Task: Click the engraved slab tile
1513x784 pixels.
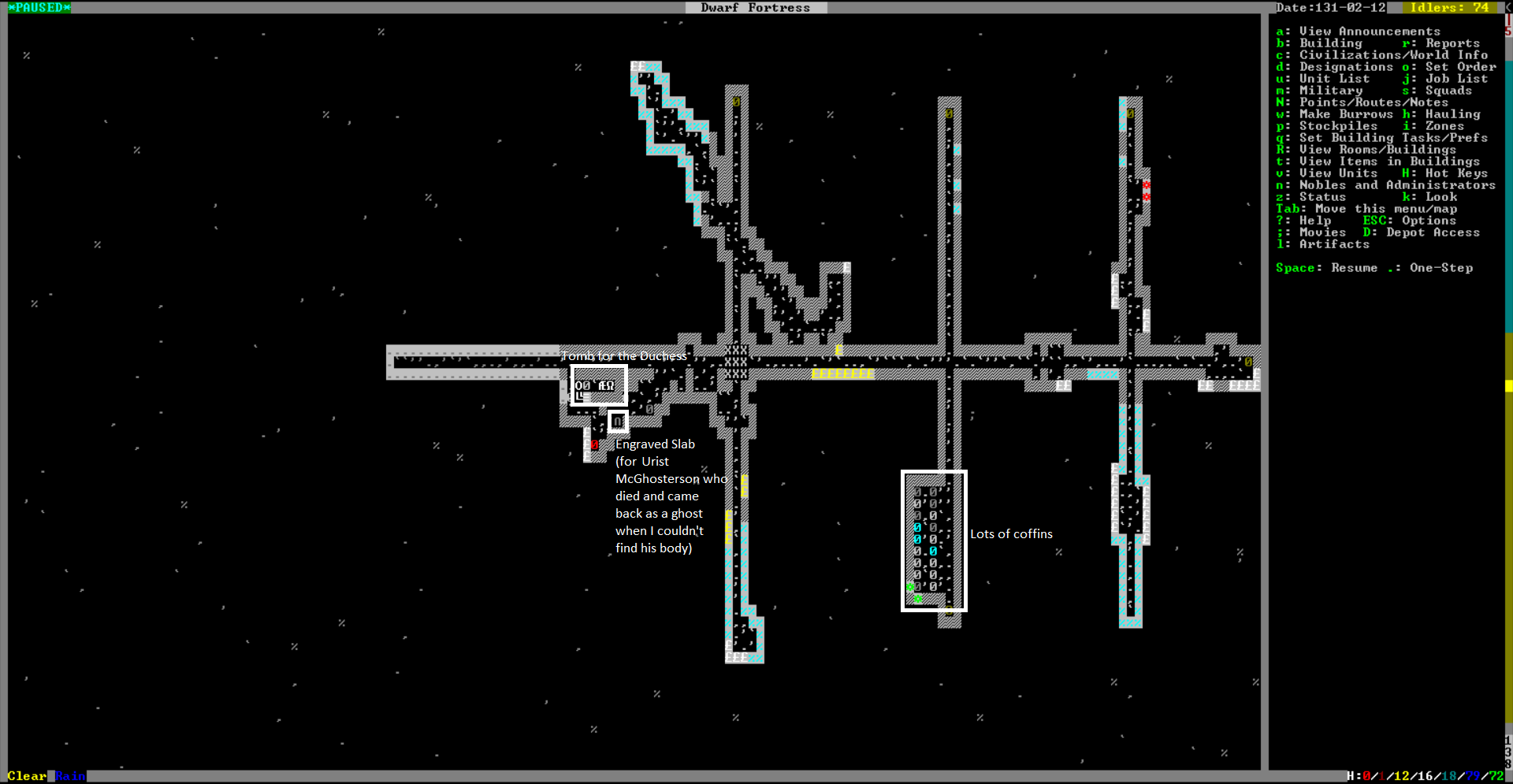Action: tap(618, 422)
